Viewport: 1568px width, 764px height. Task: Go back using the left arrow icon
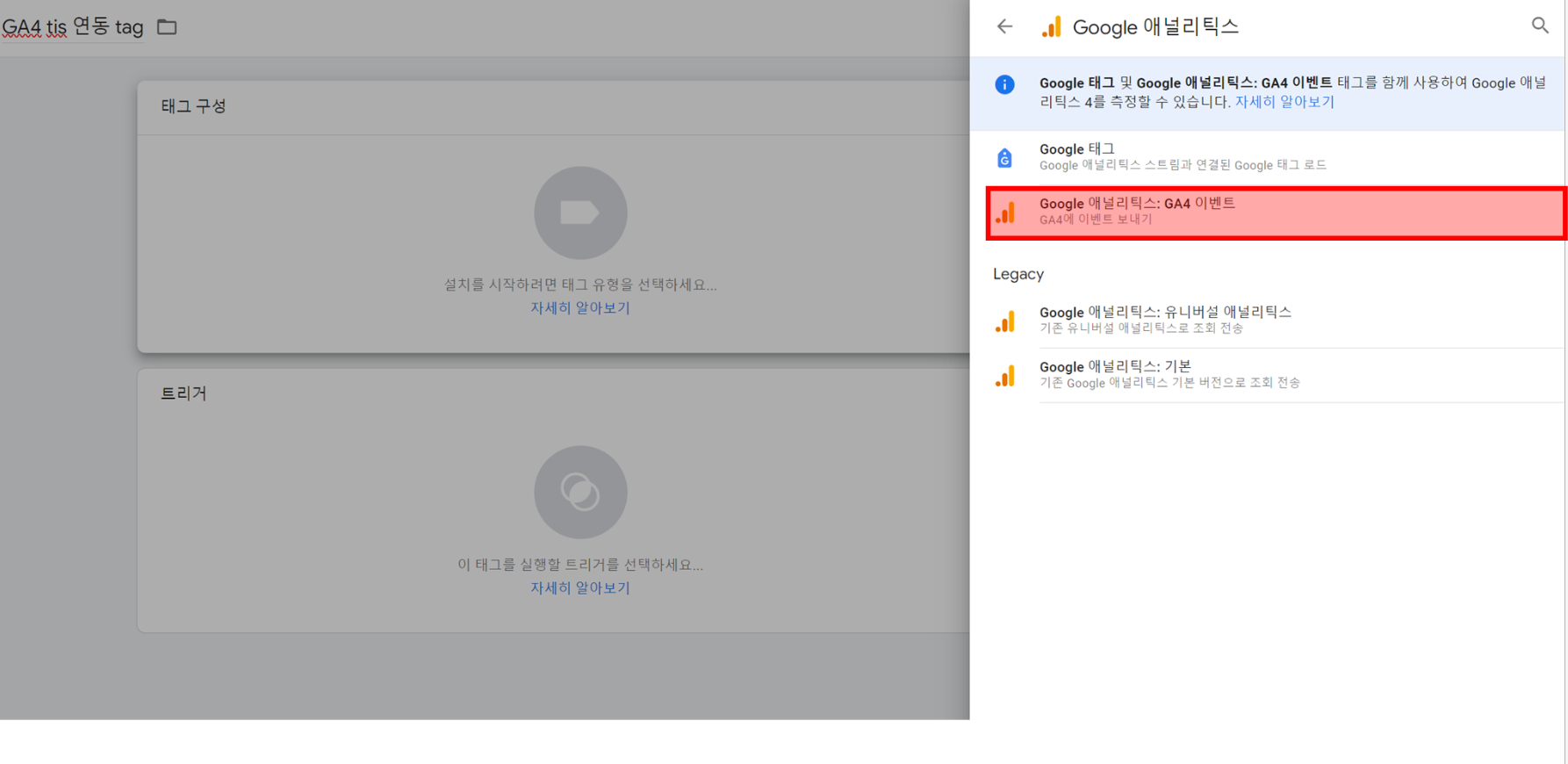coord(1004,26)
